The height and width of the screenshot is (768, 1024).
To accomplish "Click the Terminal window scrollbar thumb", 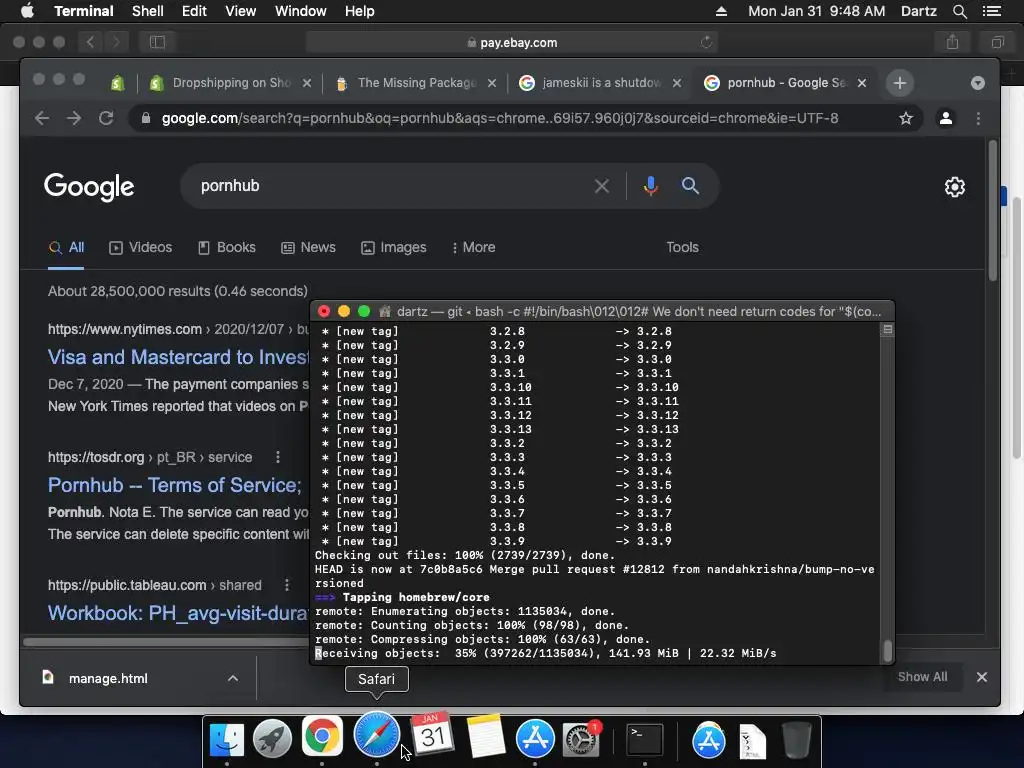I will pos(888,650).
